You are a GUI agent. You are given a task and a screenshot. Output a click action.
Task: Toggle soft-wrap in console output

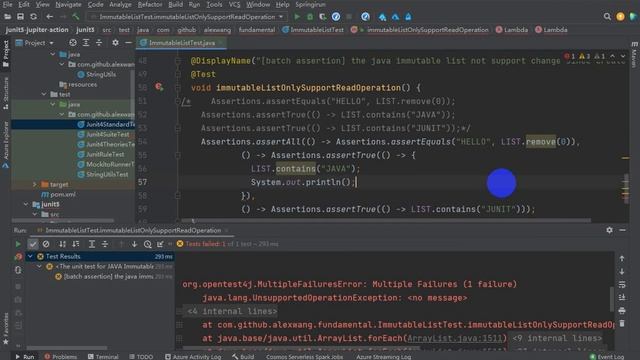point(622,285)
